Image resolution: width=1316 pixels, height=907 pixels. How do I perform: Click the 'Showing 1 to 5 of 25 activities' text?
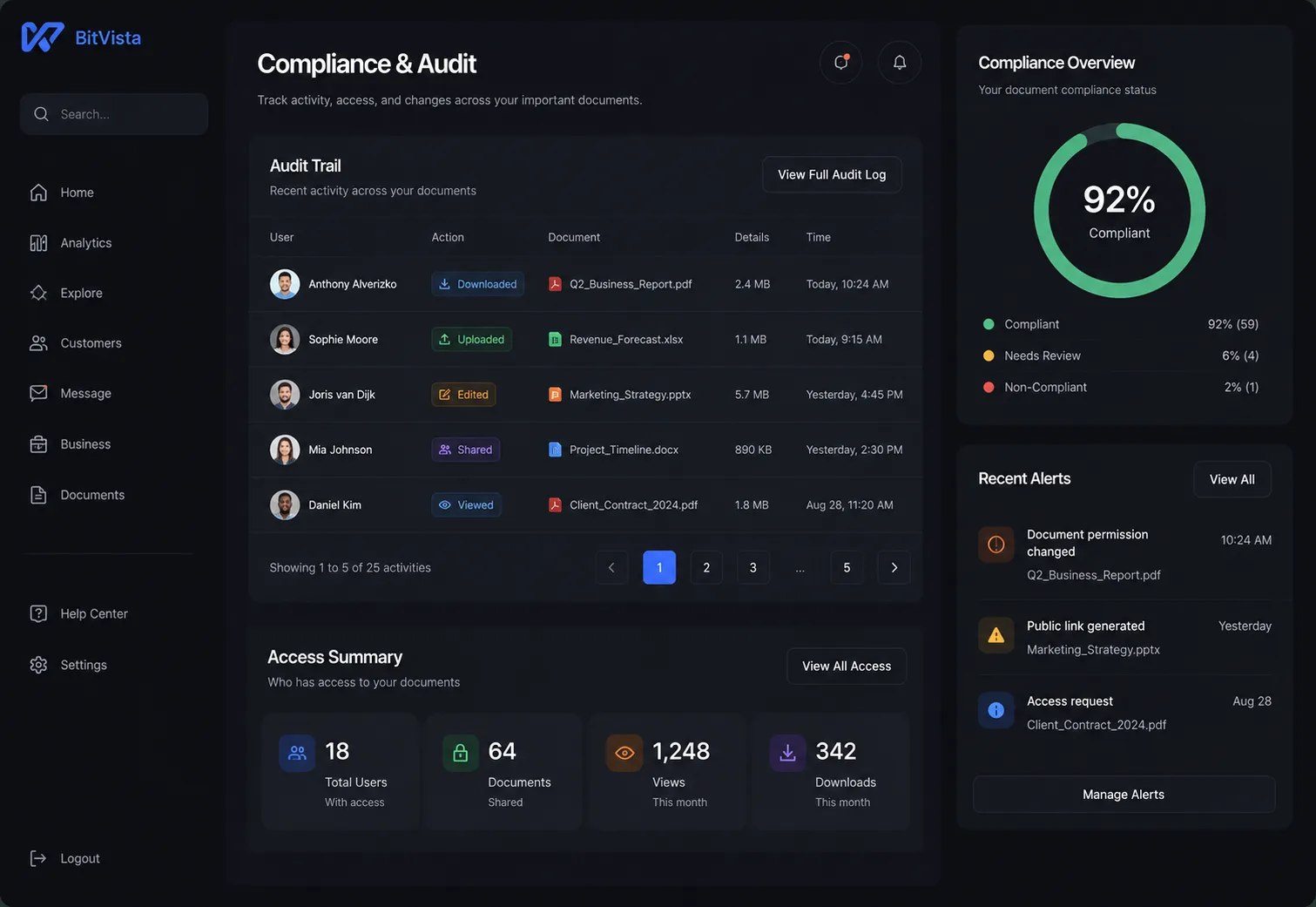pyautogui.click(x=350, y=568)
